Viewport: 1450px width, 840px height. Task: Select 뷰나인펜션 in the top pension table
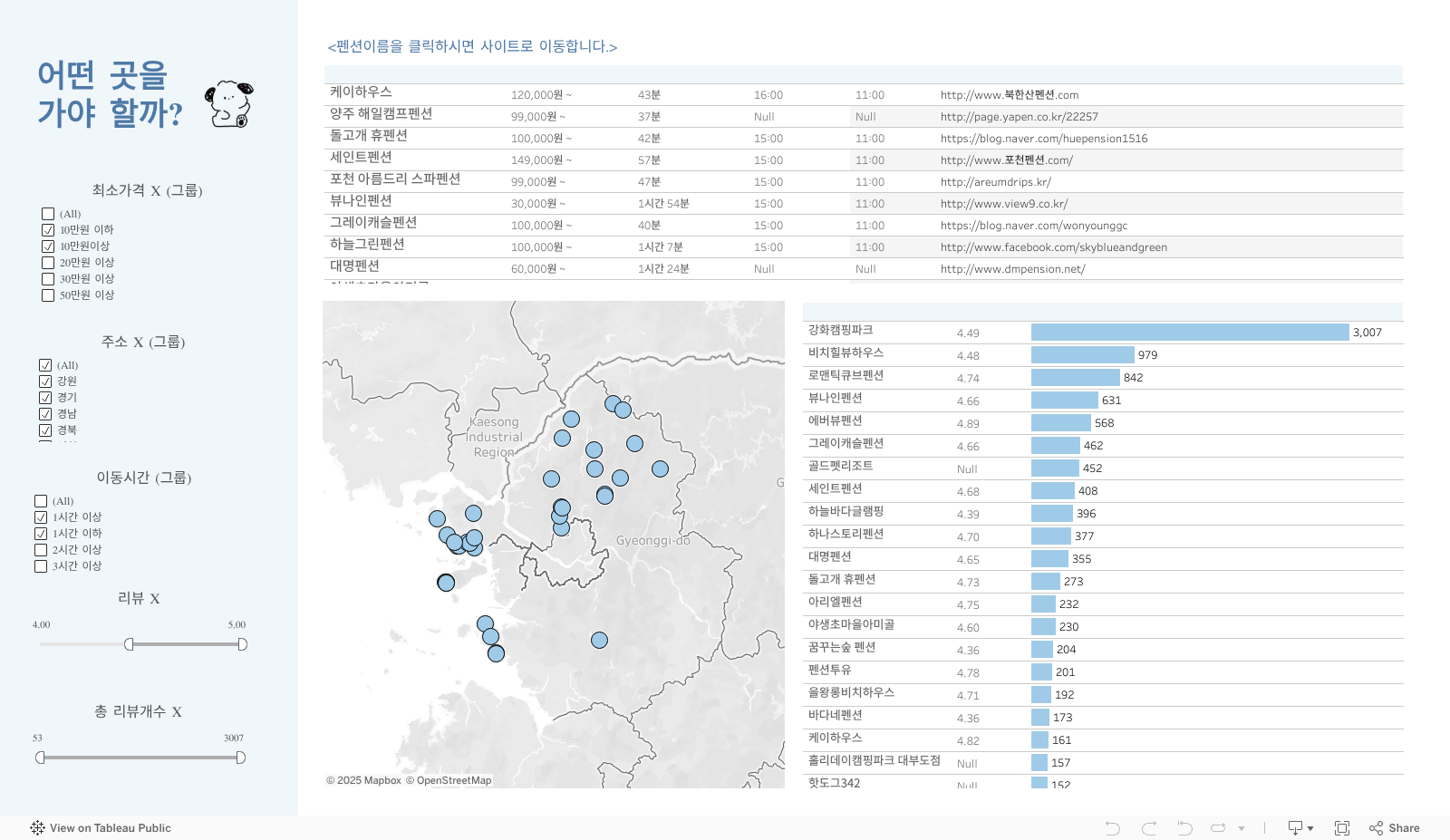[361, 200]
